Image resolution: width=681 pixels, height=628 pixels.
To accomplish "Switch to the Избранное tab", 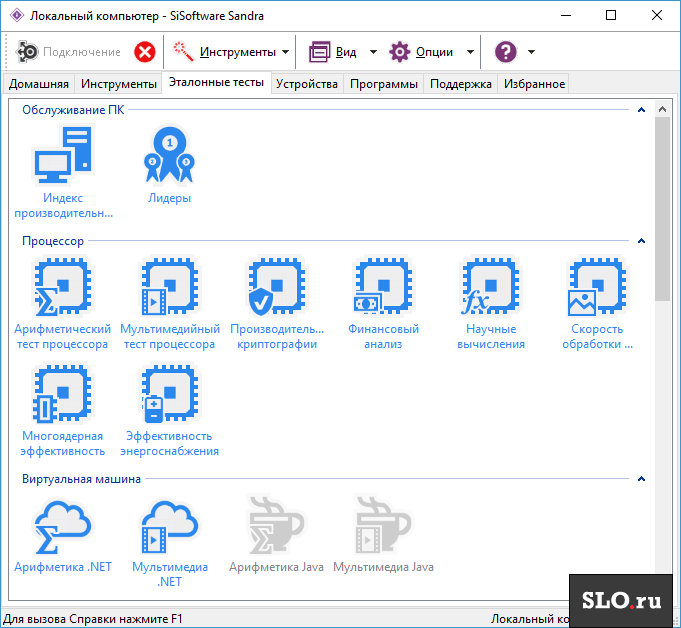I will click(x=534, y=84).
